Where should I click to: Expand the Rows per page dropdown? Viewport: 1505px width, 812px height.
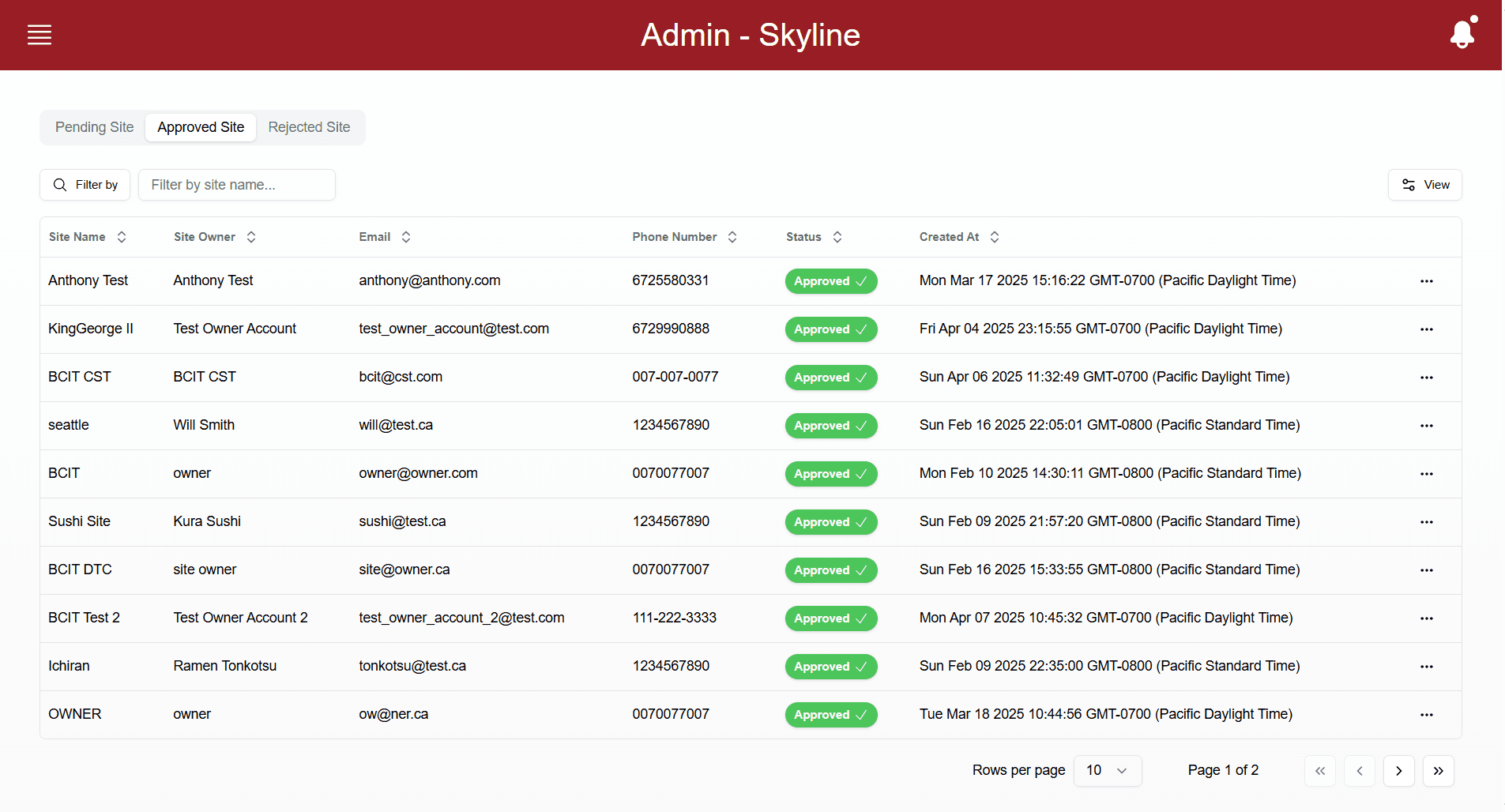pos(1107,771)
